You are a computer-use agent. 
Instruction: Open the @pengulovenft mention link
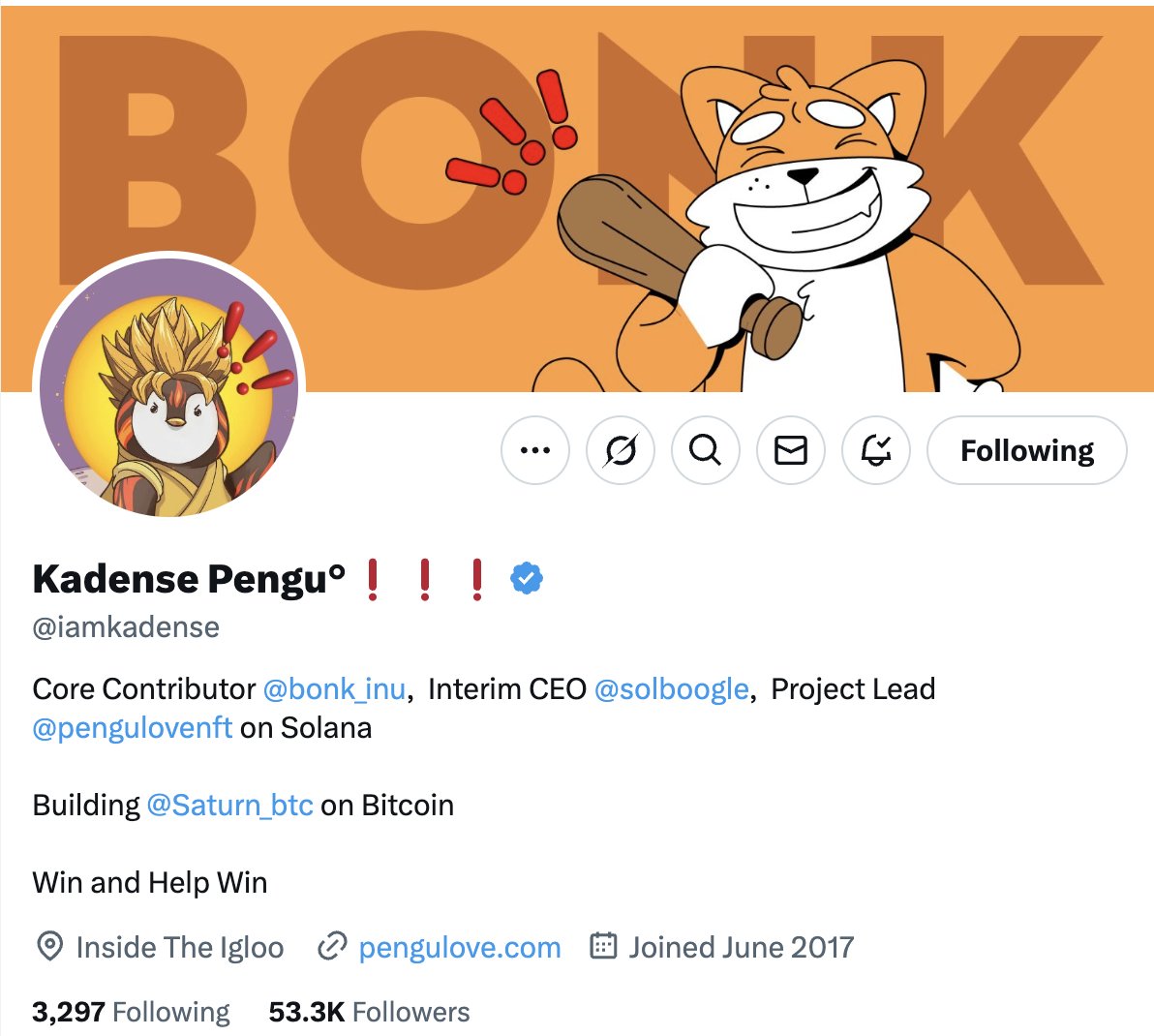pos(133,728)
